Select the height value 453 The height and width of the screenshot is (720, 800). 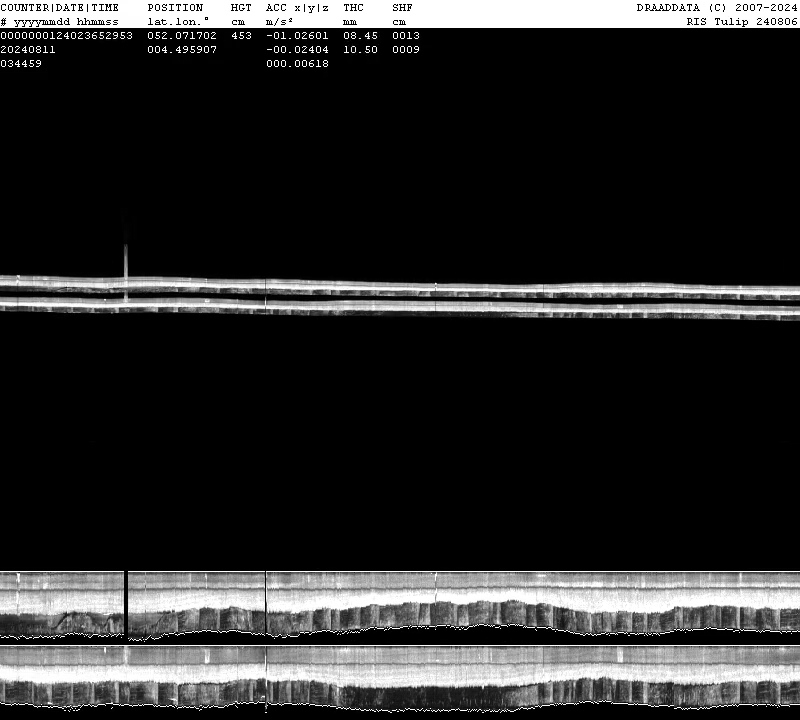click(x=241, y=35)
